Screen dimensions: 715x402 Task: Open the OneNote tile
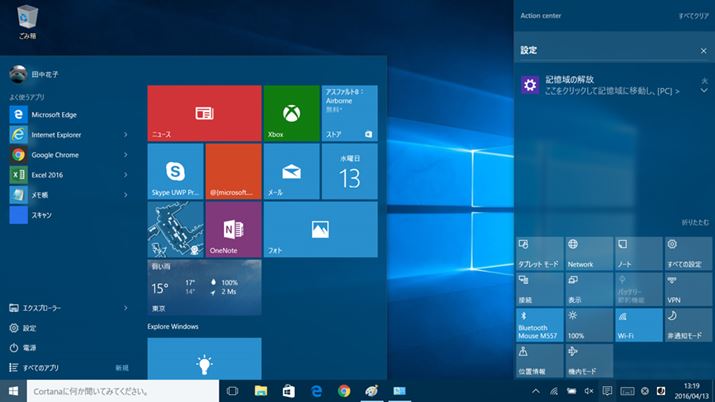233,229
